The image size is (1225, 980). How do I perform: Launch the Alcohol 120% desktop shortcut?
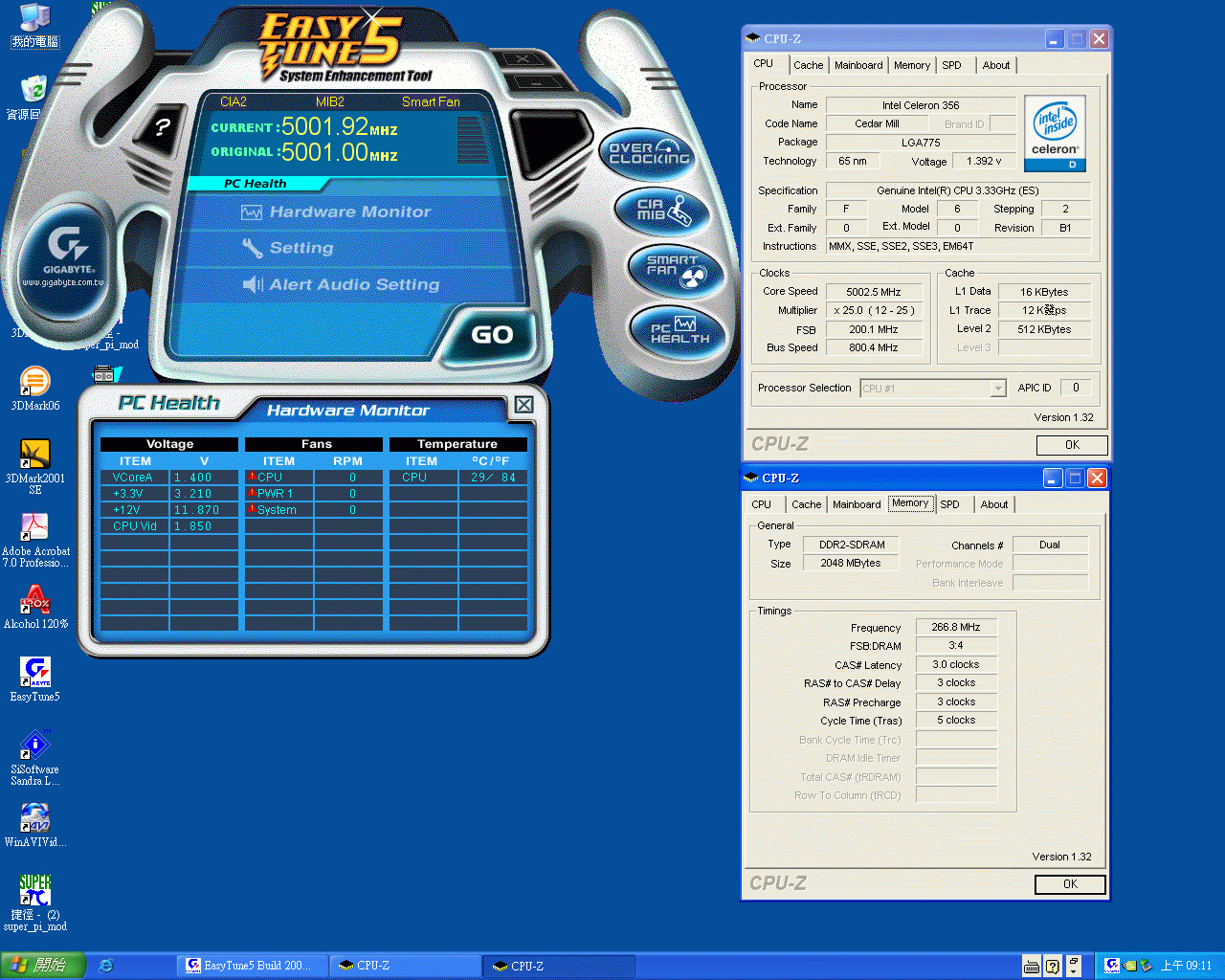(x=35, y=607)
